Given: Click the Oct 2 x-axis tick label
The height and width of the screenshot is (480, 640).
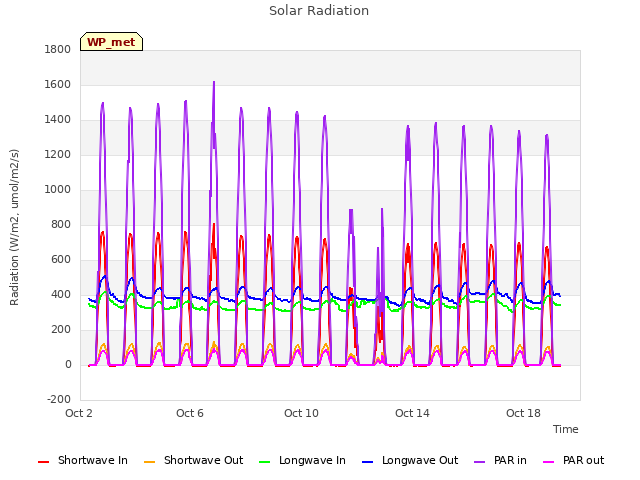Looking at the screenshot, I should pyautogui.click(x=79, y=413).
